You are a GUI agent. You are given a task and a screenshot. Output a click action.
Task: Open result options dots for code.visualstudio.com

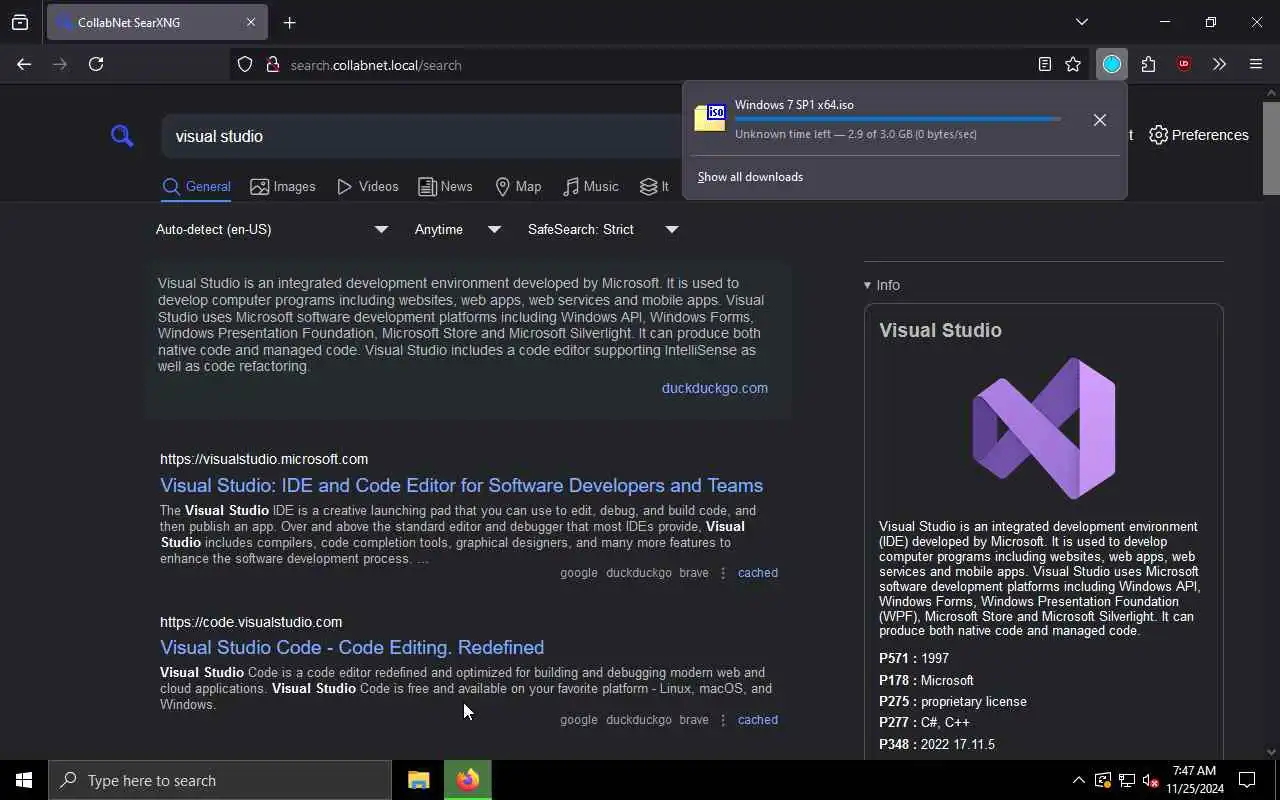click(723, 720)
